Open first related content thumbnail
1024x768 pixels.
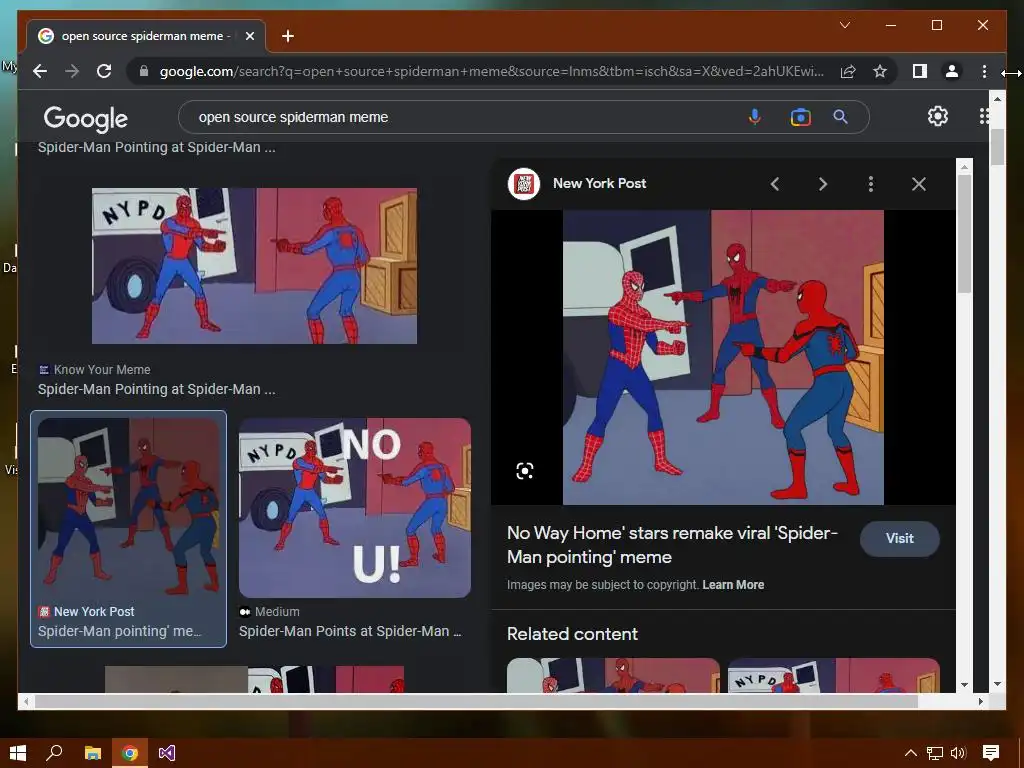(613, 675)
